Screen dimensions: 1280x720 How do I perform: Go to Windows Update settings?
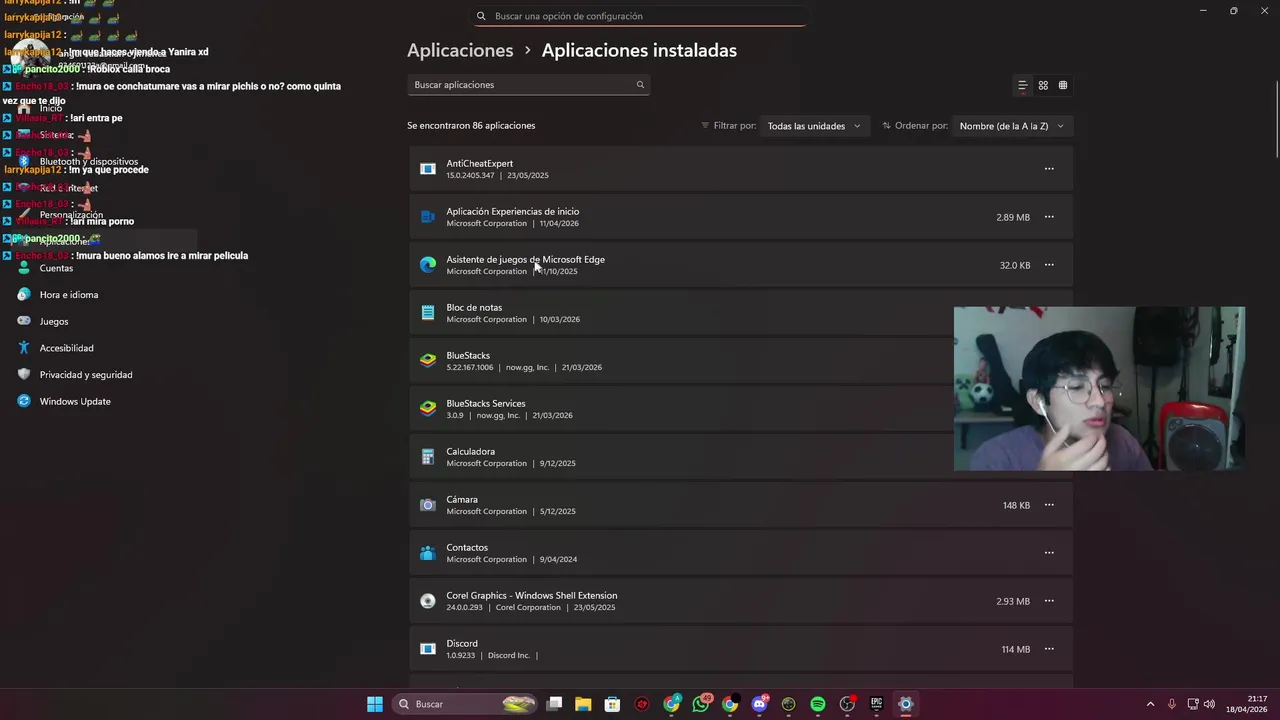coord(75,402)
